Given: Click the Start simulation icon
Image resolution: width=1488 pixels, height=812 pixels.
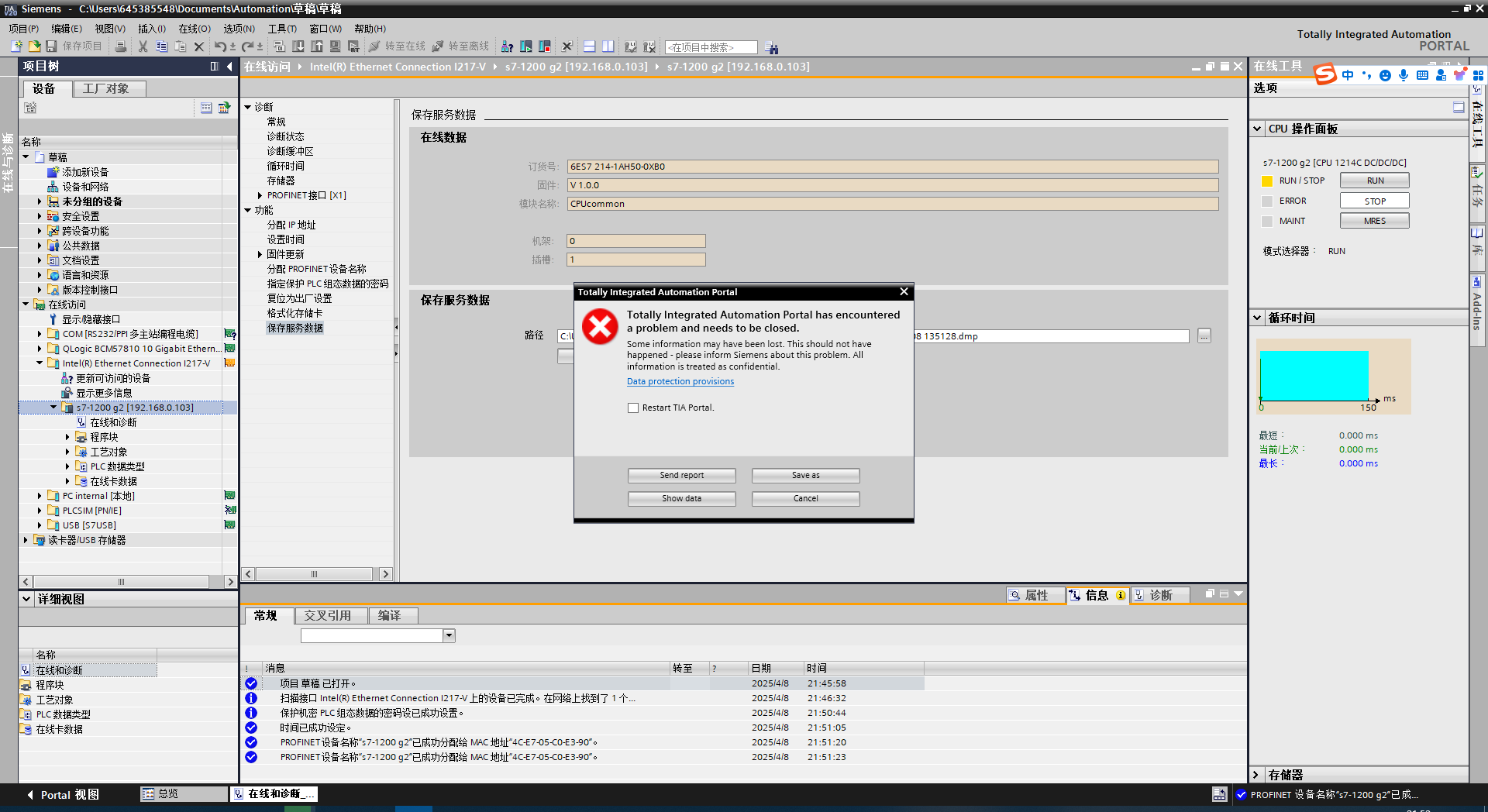Looking at the screenshot, I should (336, 46).
